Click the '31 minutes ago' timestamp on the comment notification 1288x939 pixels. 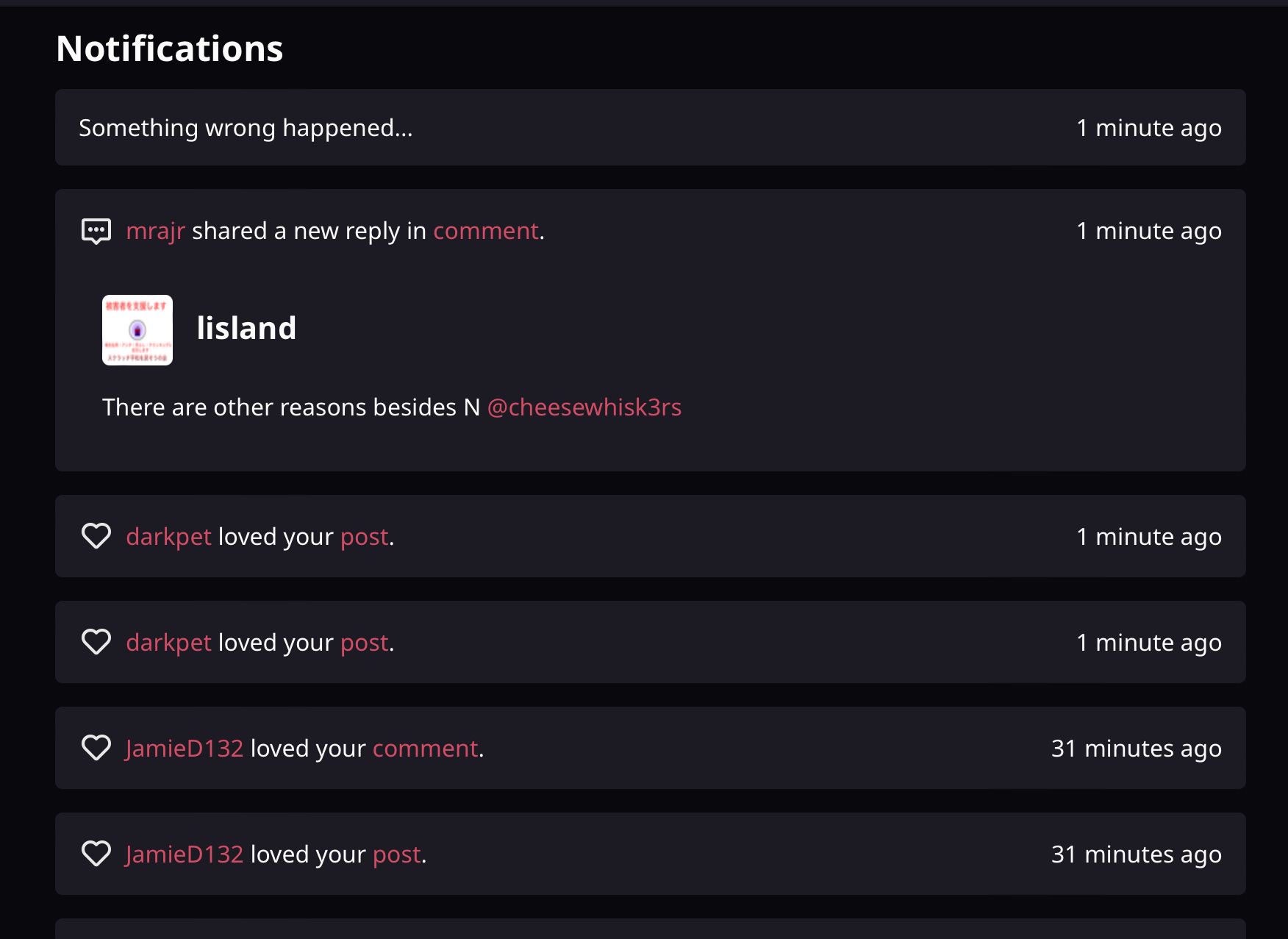pyautogui.click(x=1137, y=749)
